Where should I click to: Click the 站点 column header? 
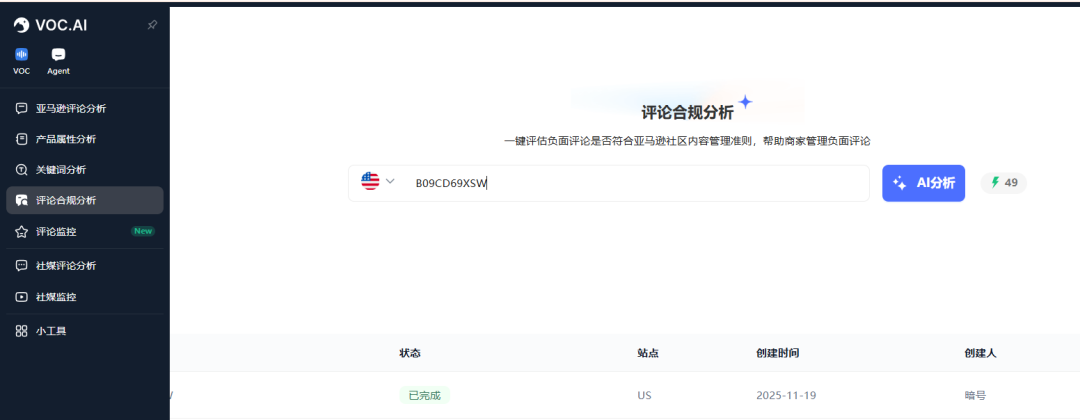pos(648,353)
